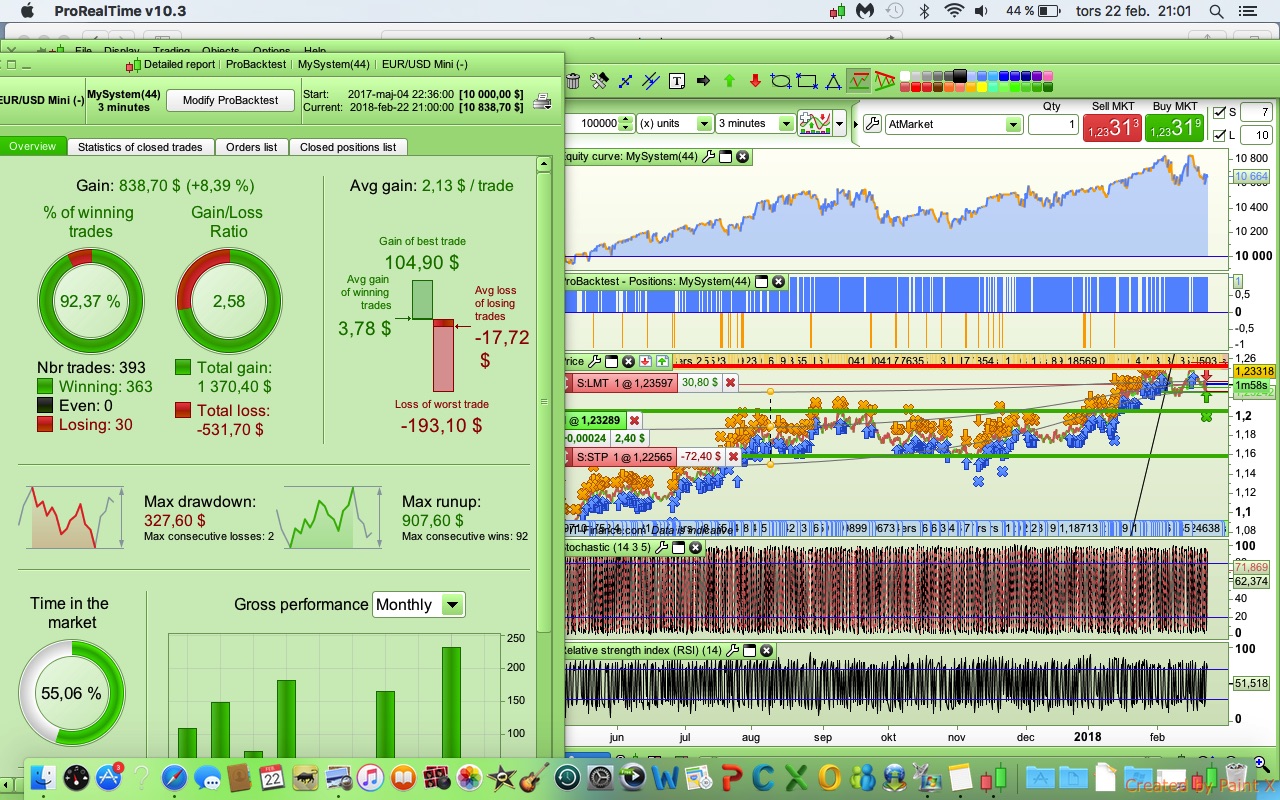This screenshot has height=800, width=1280.
Task: Switch to the Overview tab
Action: [x=33, y=147]
